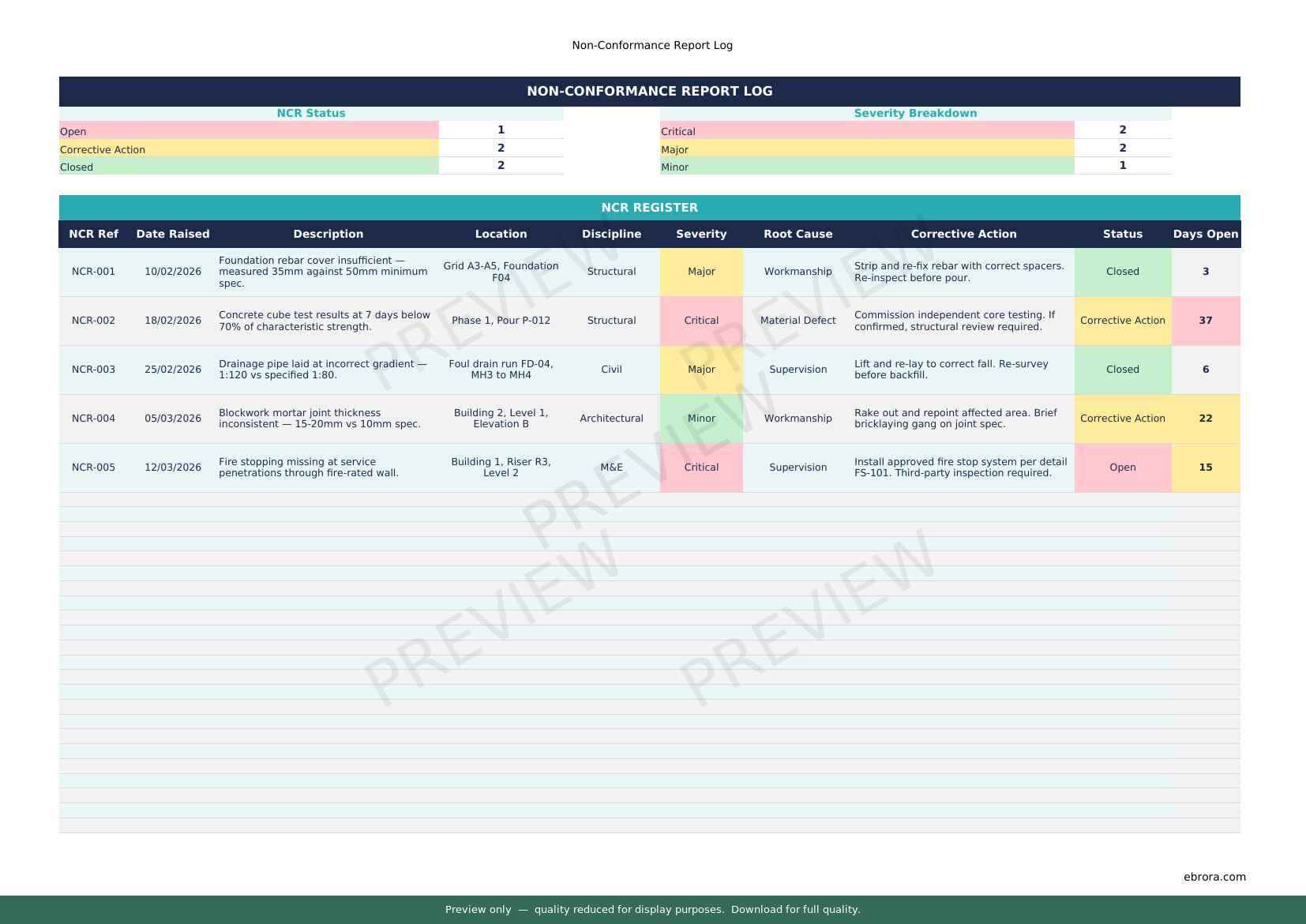Select the Open row in NCR Status summary

point(249,131)
